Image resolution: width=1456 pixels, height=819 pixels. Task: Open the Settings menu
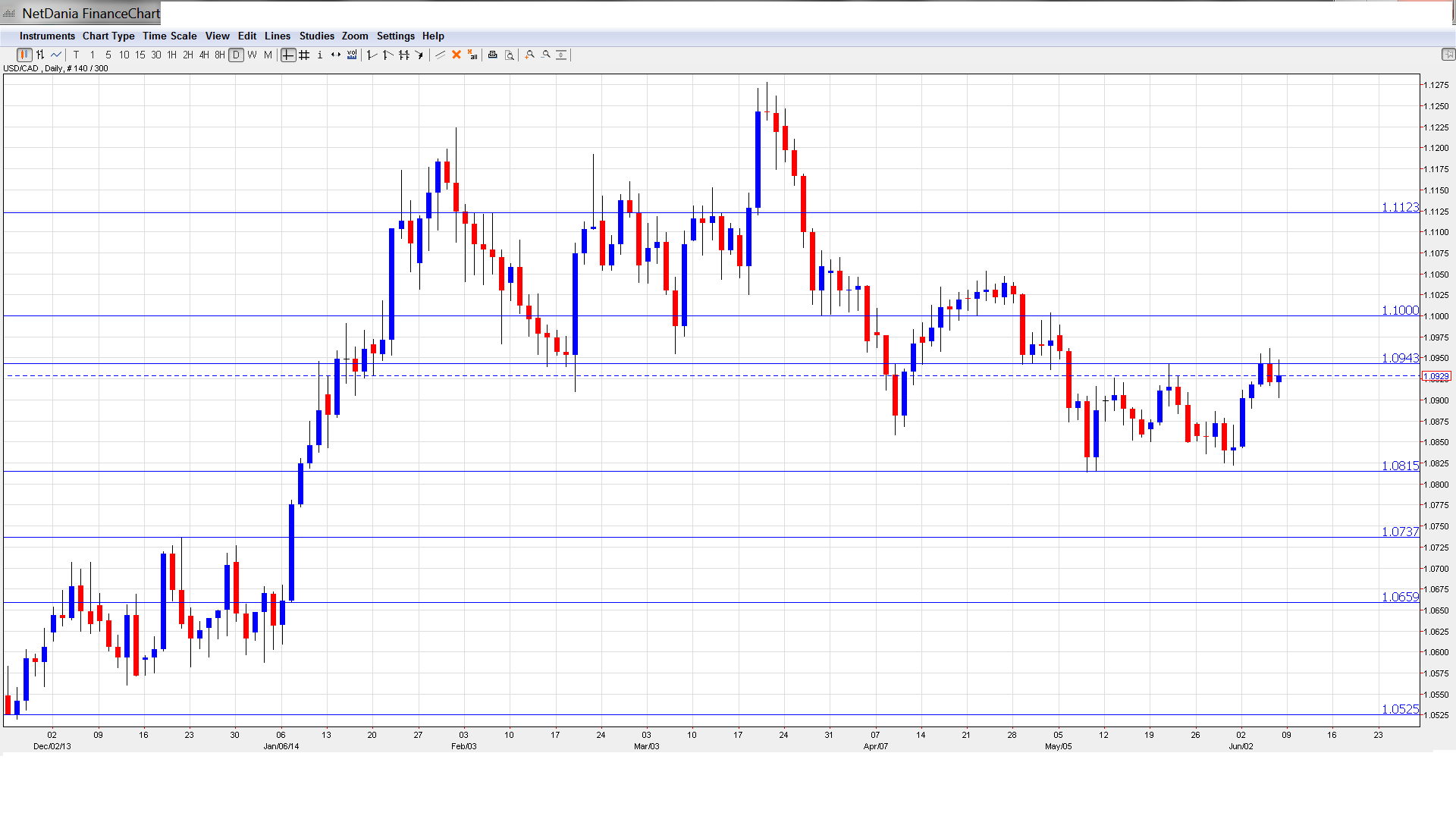click(395, 36)
